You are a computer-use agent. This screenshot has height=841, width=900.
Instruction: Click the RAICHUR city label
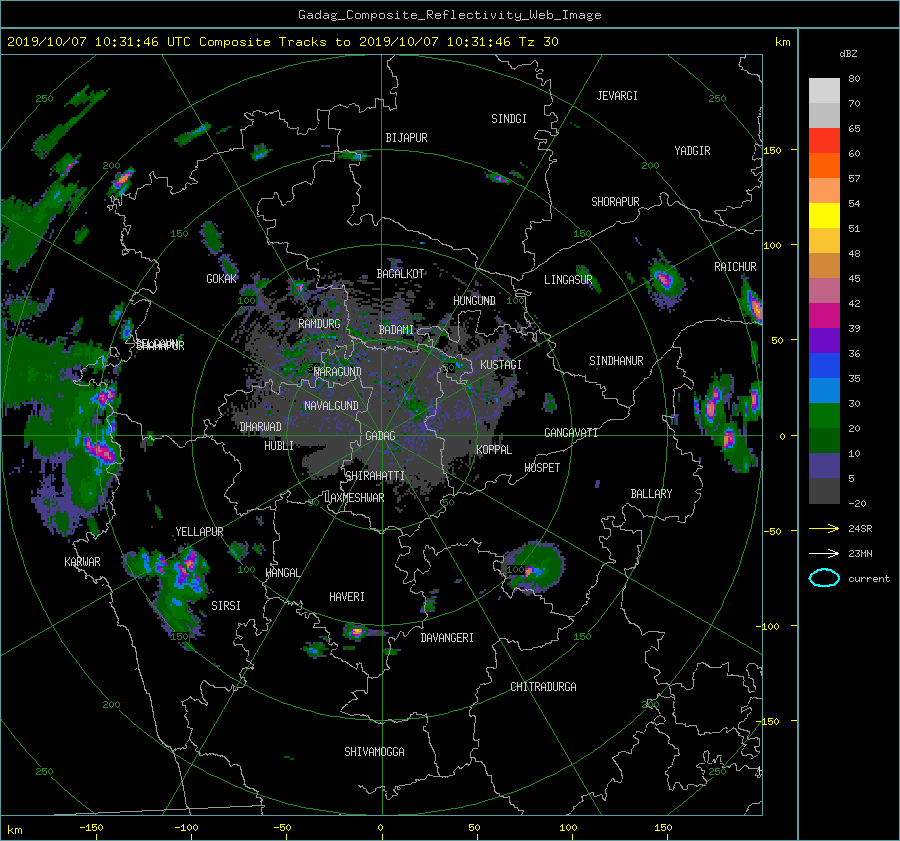tap(735, 267)
